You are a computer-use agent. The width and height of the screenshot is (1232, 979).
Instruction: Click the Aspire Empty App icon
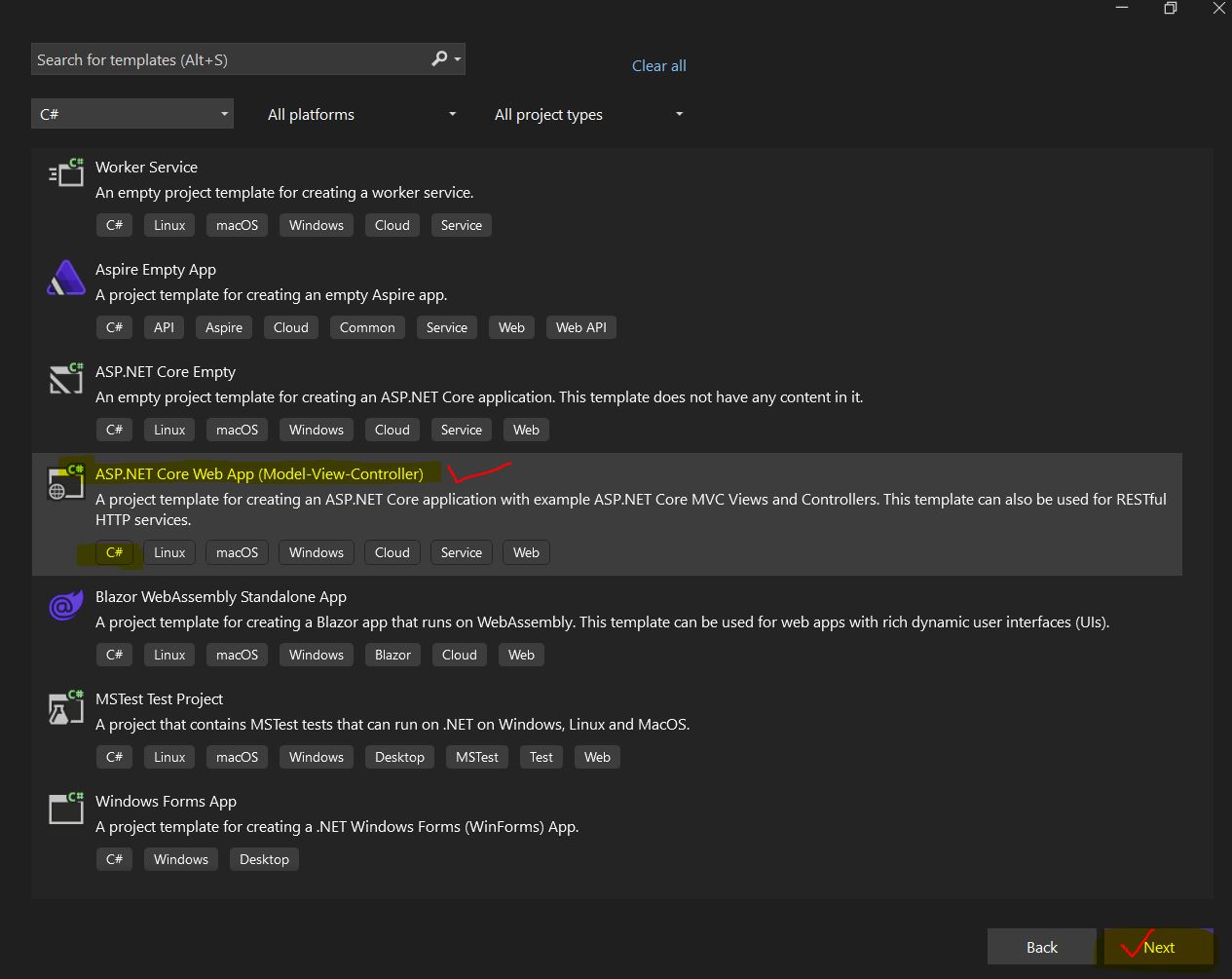coord(66,278)
